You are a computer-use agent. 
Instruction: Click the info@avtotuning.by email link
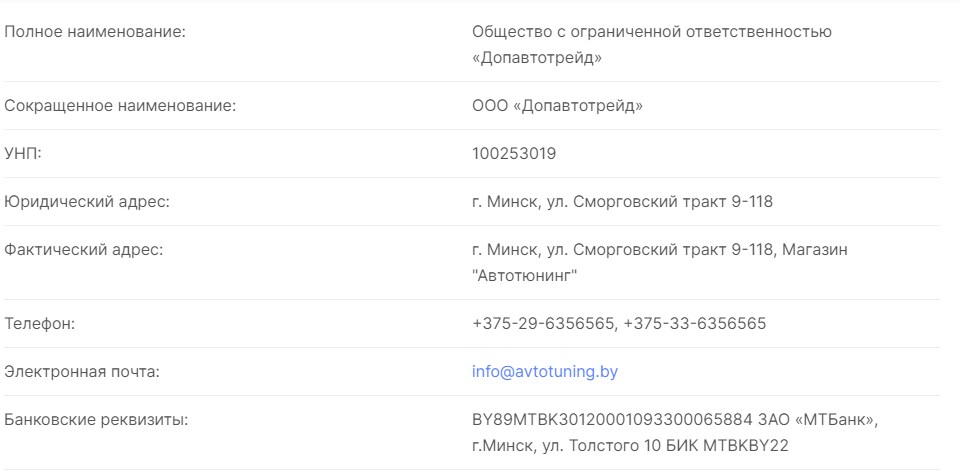pyautogui.click(x=545, y=371)
